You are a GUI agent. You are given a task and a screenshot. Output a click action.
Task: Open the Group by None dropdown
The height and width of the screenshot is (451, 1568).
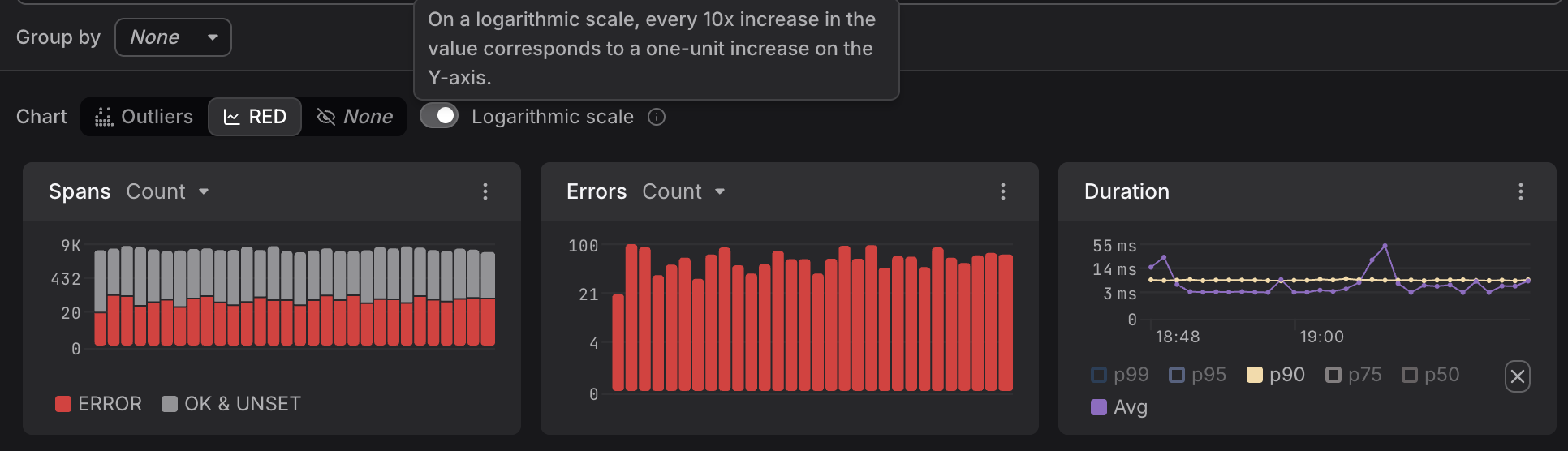173,37
